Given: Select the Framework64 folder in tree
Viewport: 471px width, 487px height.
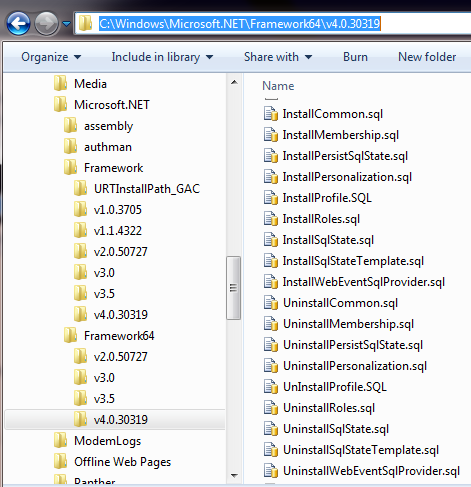Looking at the screenshot, I should [119, 336].
